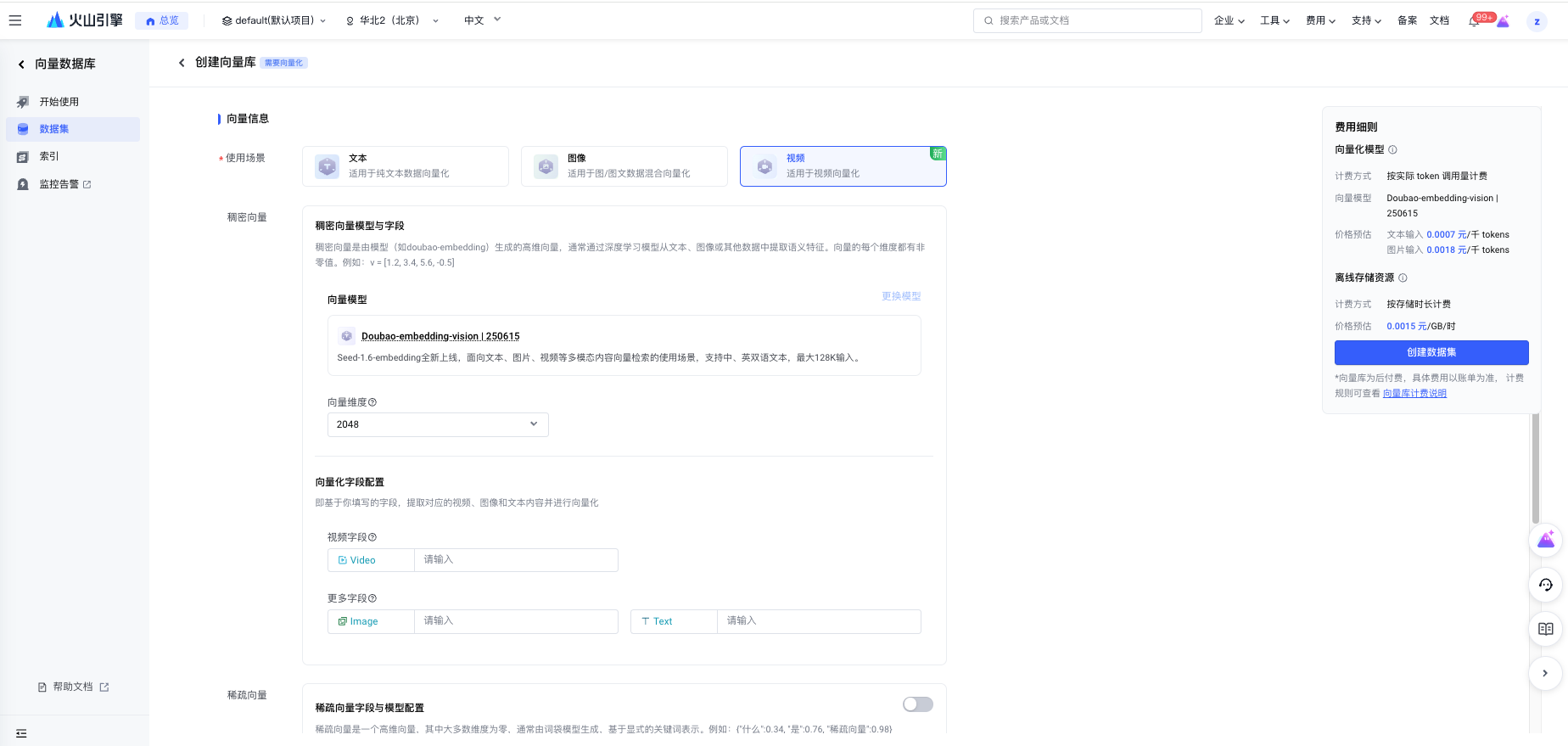Click the 更换模型 link
This screenshot has width=1568, height=746.
[901, 296]
